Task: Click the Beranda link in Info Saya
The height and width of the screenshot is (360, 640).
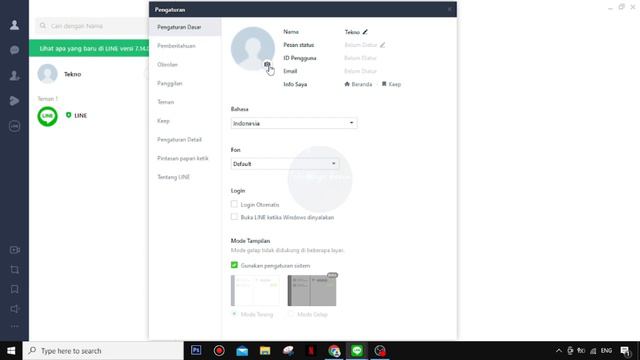Action: [x=358, y=84]
